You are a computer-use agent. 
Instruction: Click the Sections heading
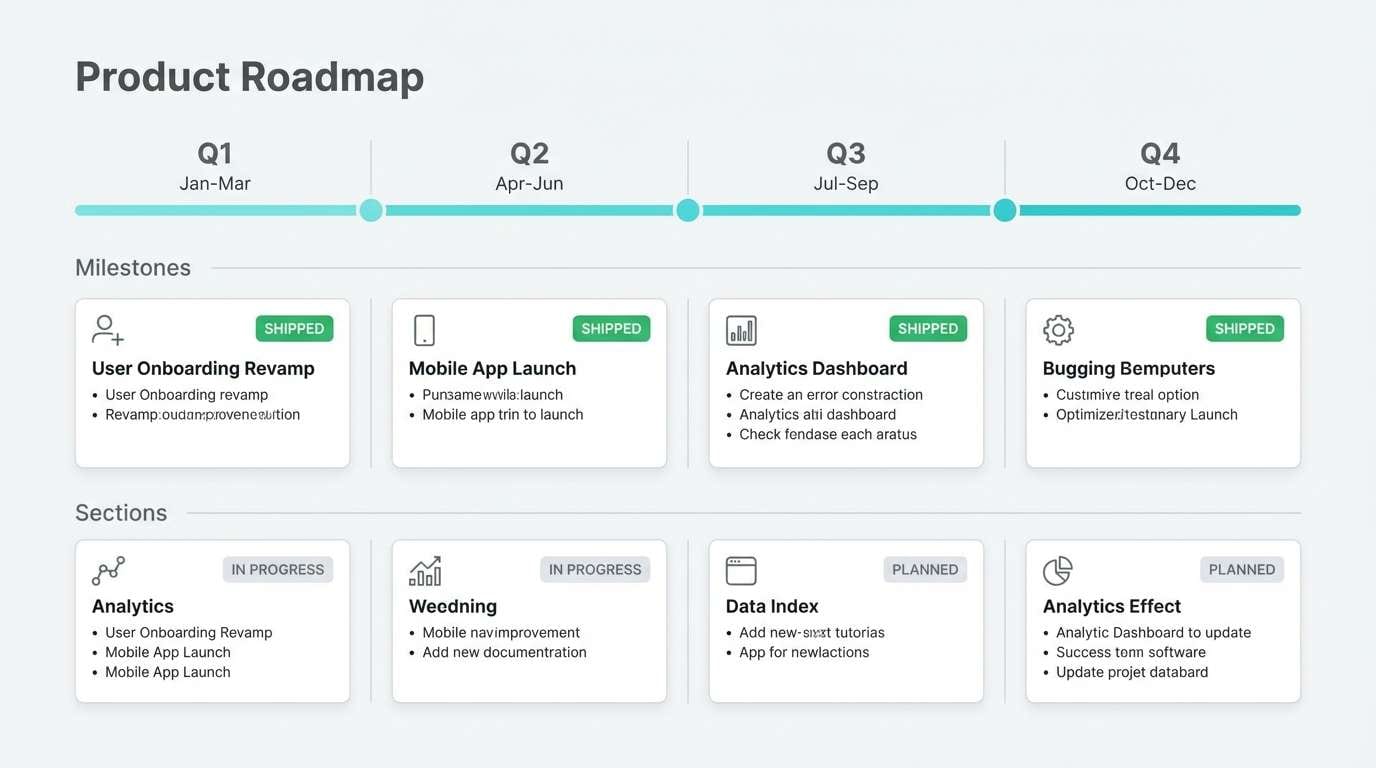(121, 512)
